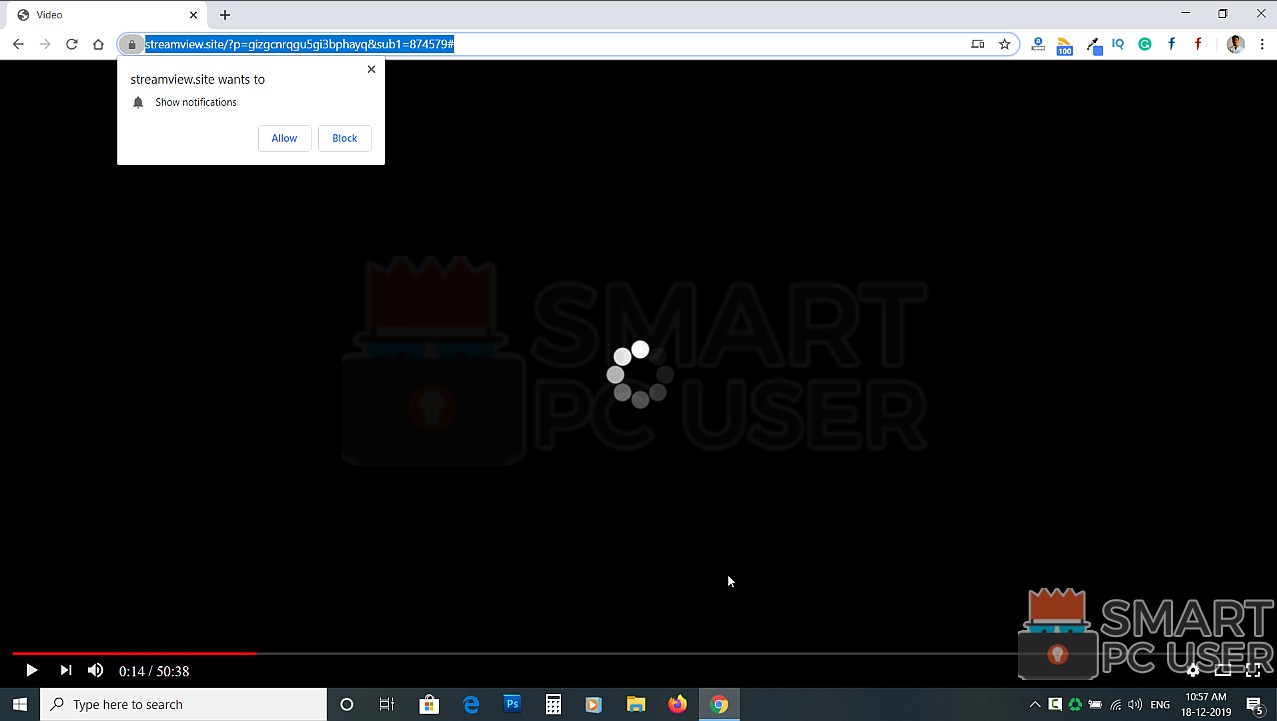Toggle fullscreen mode on the video
Viewport: 1277px width, 721px height.
click(1253, 670)
